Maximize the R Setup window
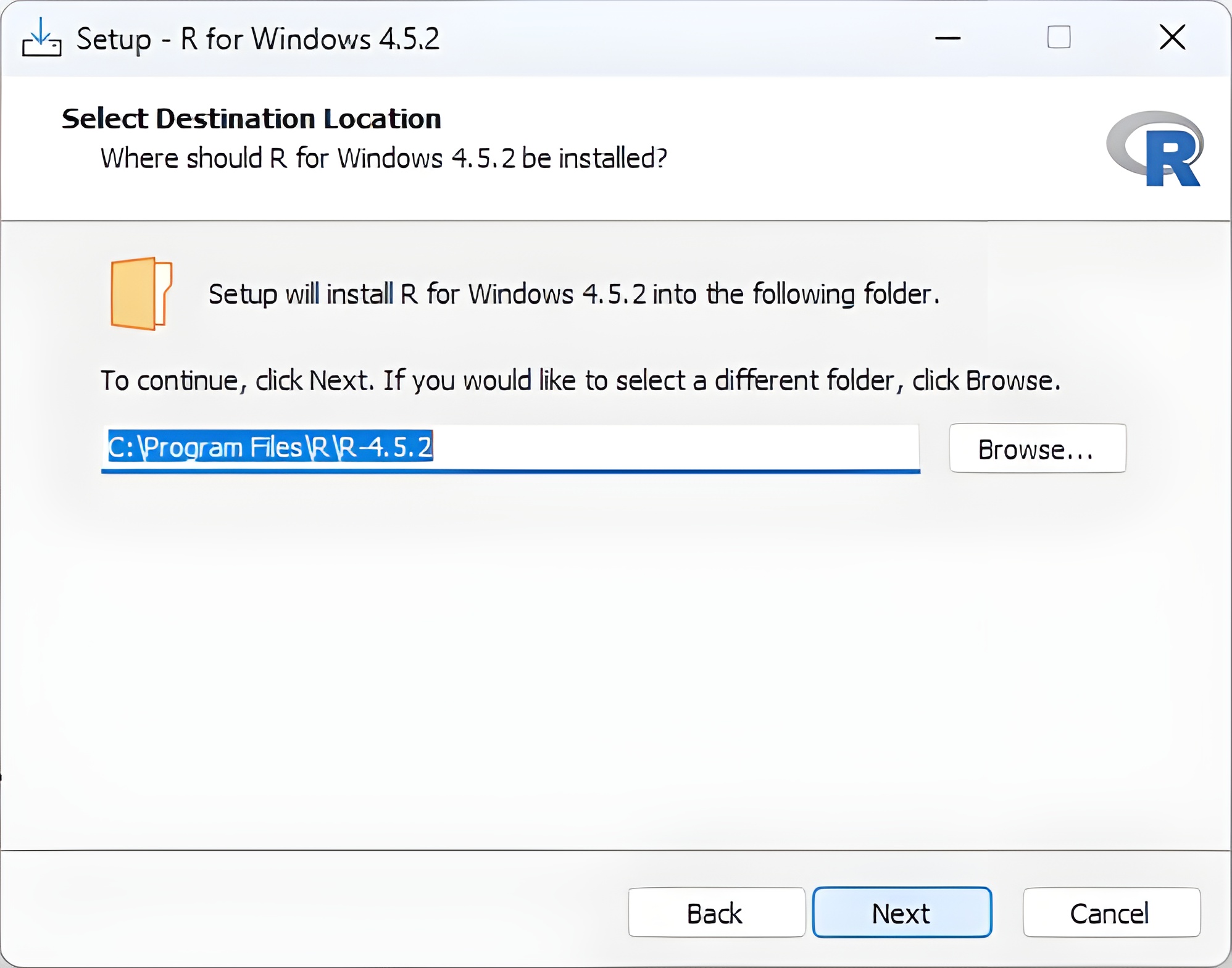 (x=1059, y=38)
